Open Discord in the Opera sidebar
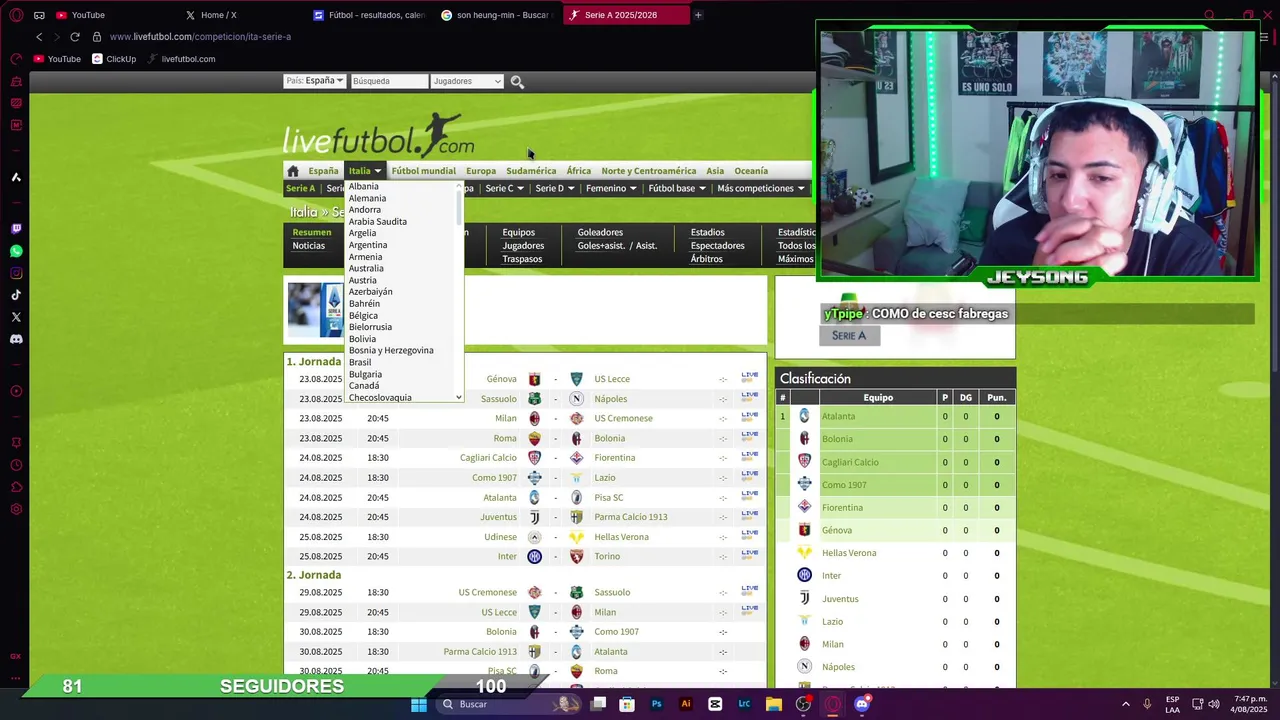 coord(16,339)
